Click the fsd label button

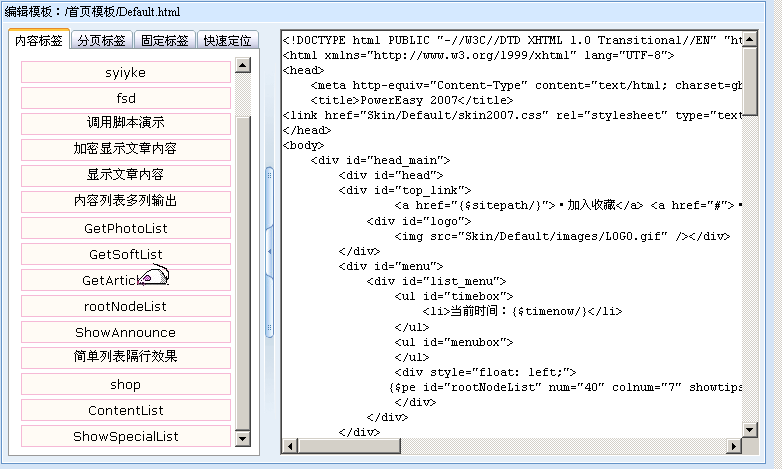point(125,98)
